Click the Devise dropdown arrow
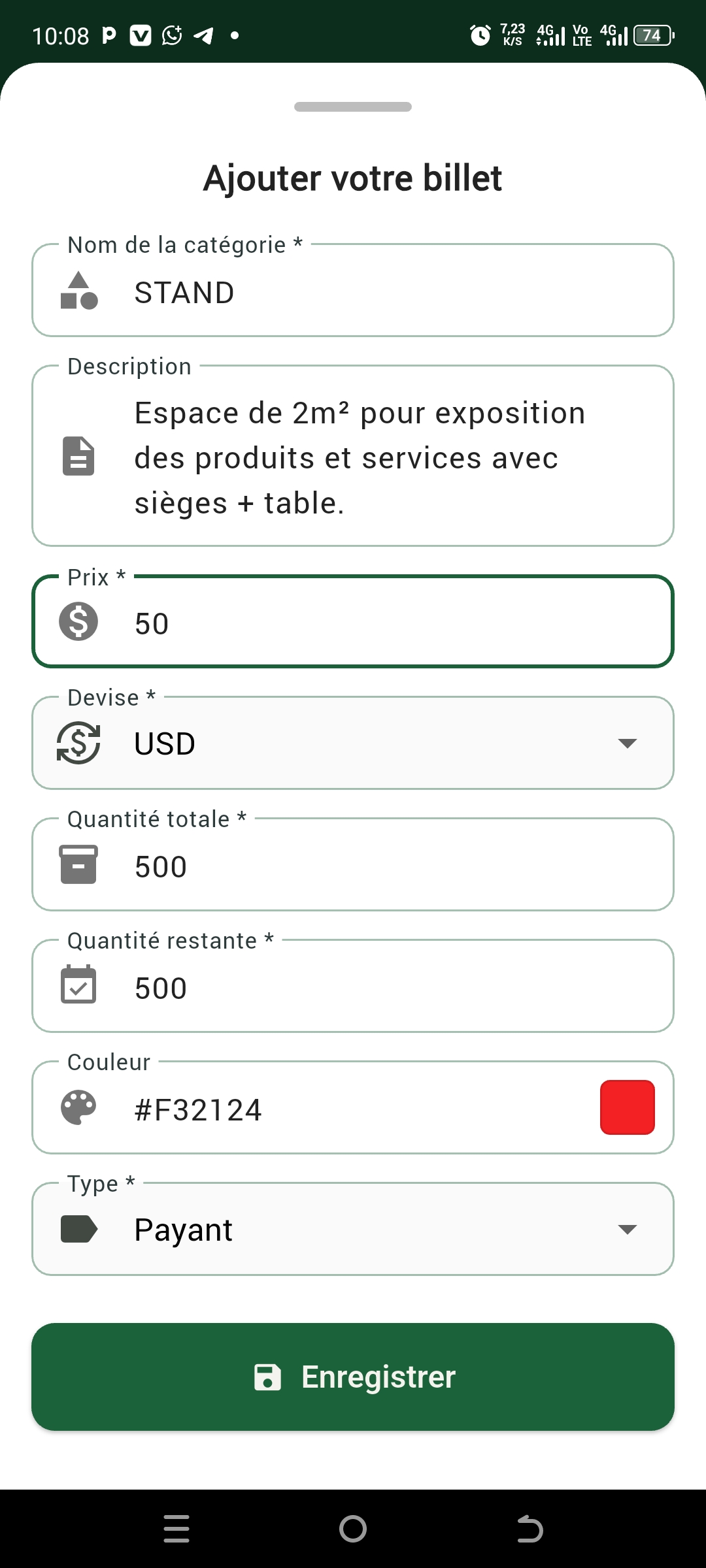Viewport: 706px width, 1568px height. point(627,743)
